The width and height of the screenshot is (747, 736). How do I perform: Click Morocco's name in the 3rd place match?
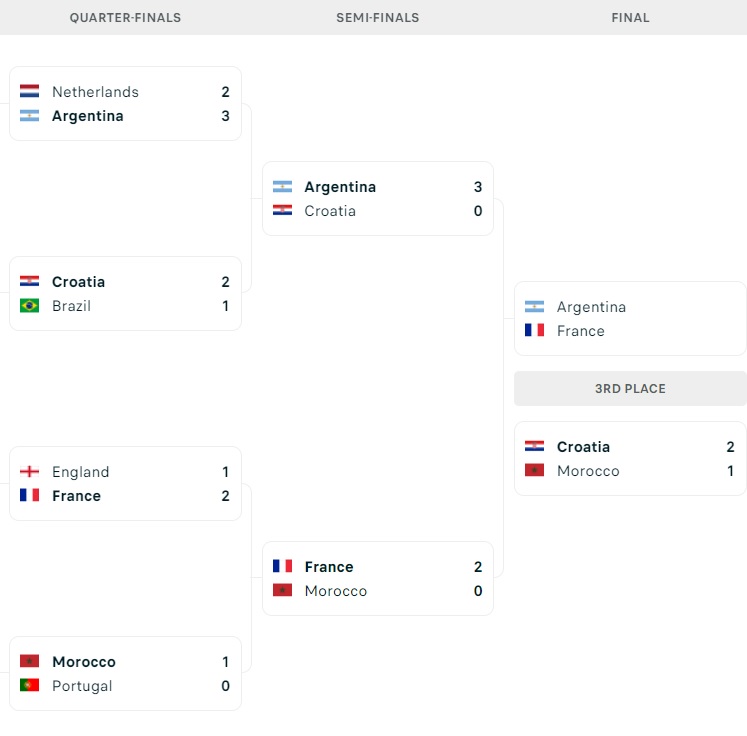coord(588,471)
